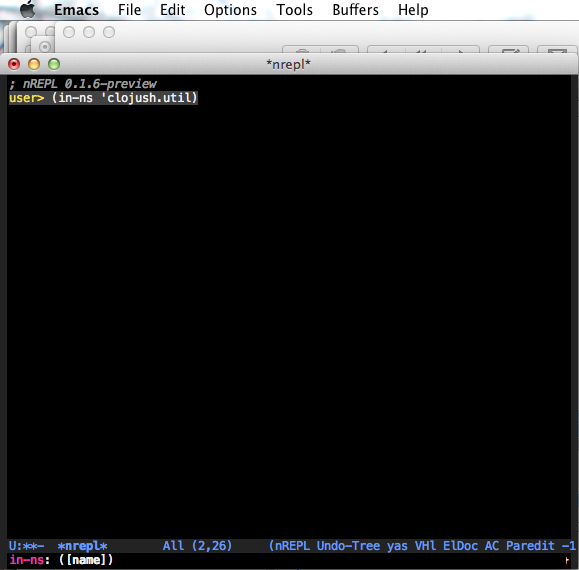Open the Edit menu
579x570 pixels.
[x=172, y=10]
